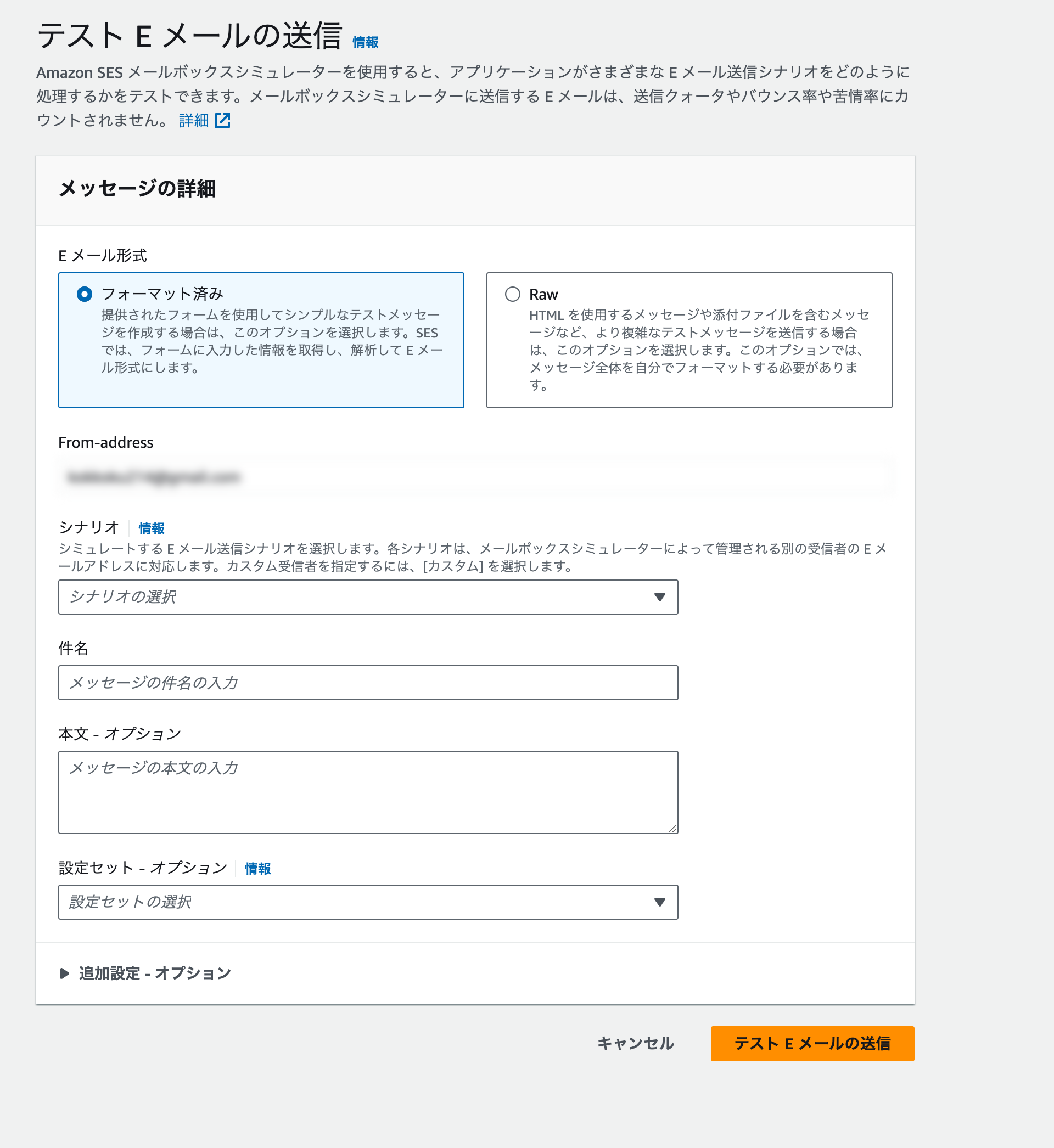The height and width of the screenshot is (1148, 1054).
Task: Focus the 本文 message body textarea
Action: [x=368, y=792]
